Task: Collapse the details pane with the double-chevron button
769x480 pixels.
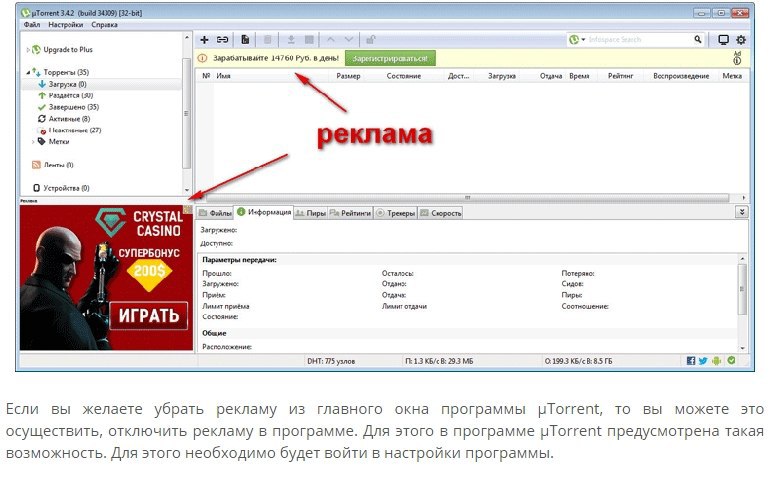Action: pyautogui.click(x=741, y=212)
